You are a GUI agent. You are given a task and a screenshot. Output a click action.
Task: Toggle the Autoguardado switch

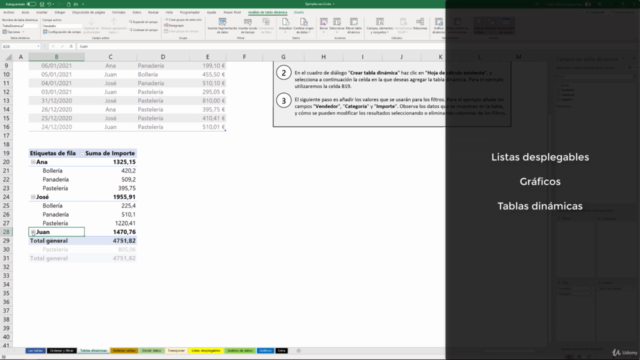[x=31, y=4]
